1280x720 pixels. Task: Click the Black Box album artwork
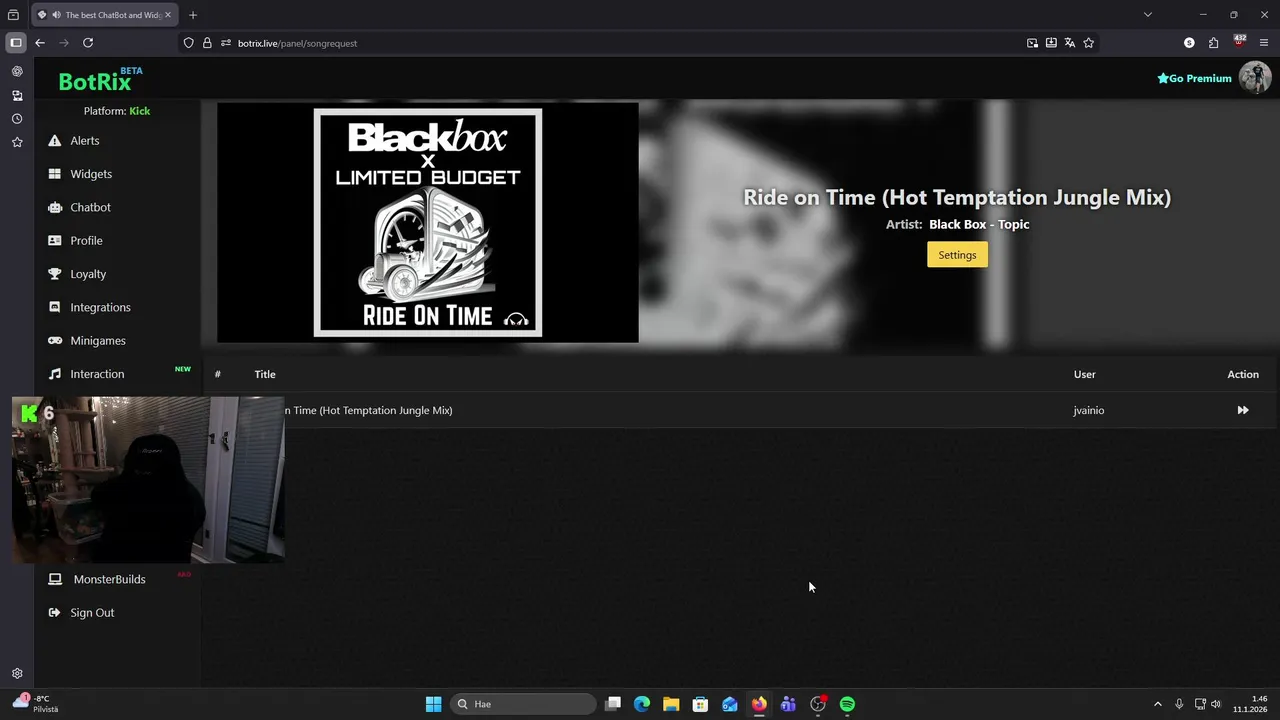[x=428, y=223]
